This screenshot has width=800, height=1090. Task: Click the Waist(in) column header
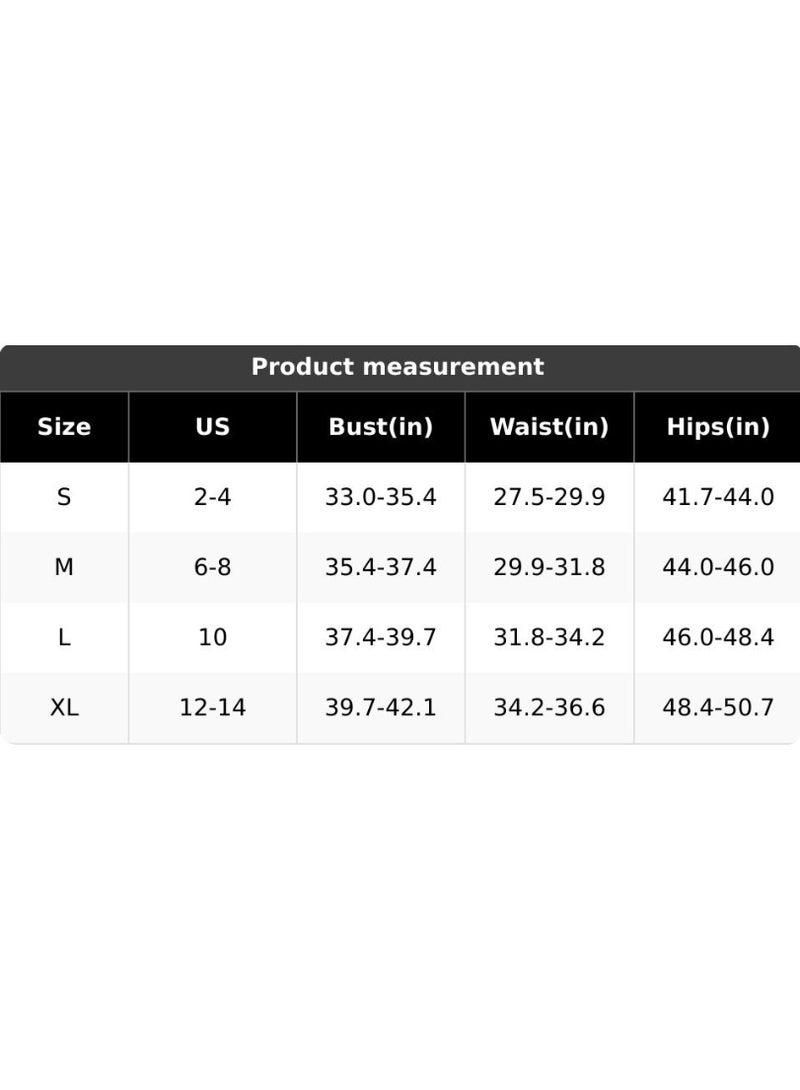pos(549,427)
